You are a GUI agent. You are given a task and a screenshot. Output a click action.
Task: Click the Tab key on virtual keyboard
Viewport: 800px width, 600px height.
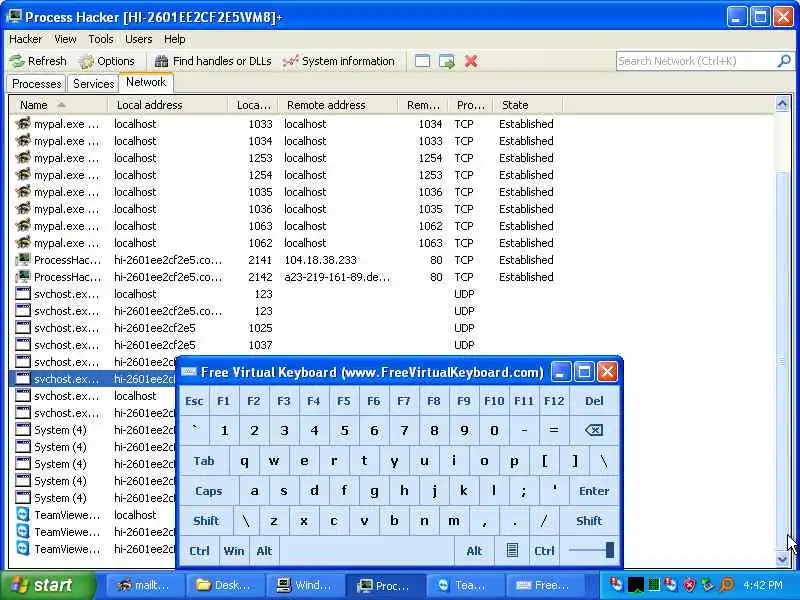204,461
